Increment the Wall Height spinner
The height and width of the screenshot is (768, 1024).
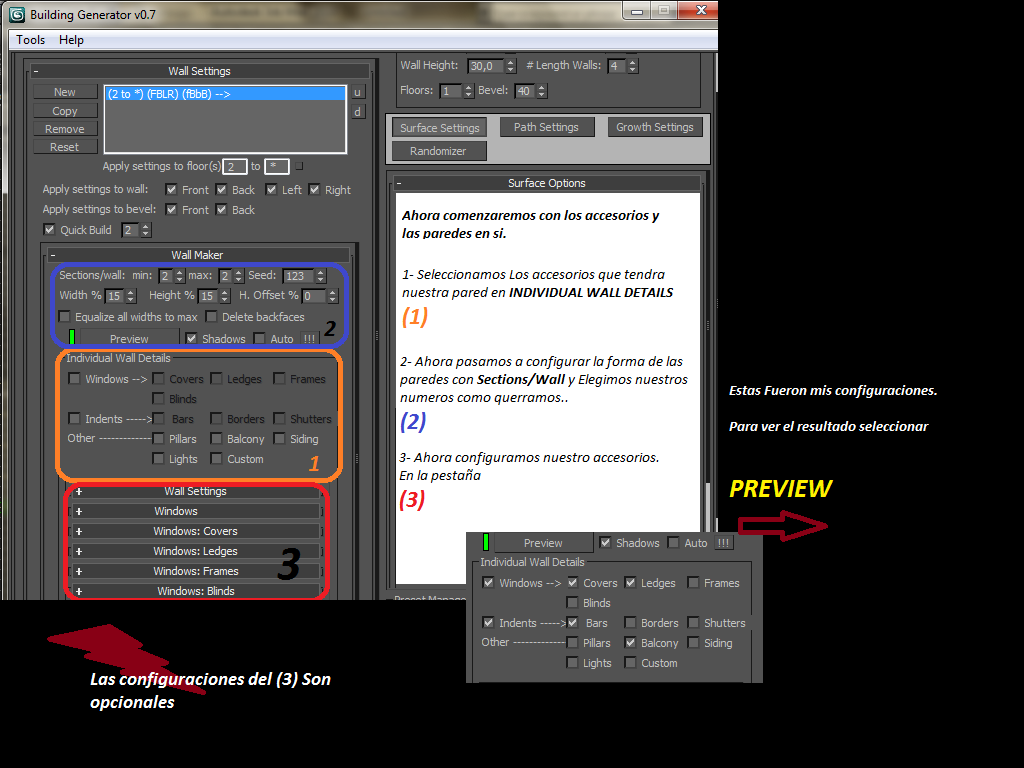tap(511, 62)
